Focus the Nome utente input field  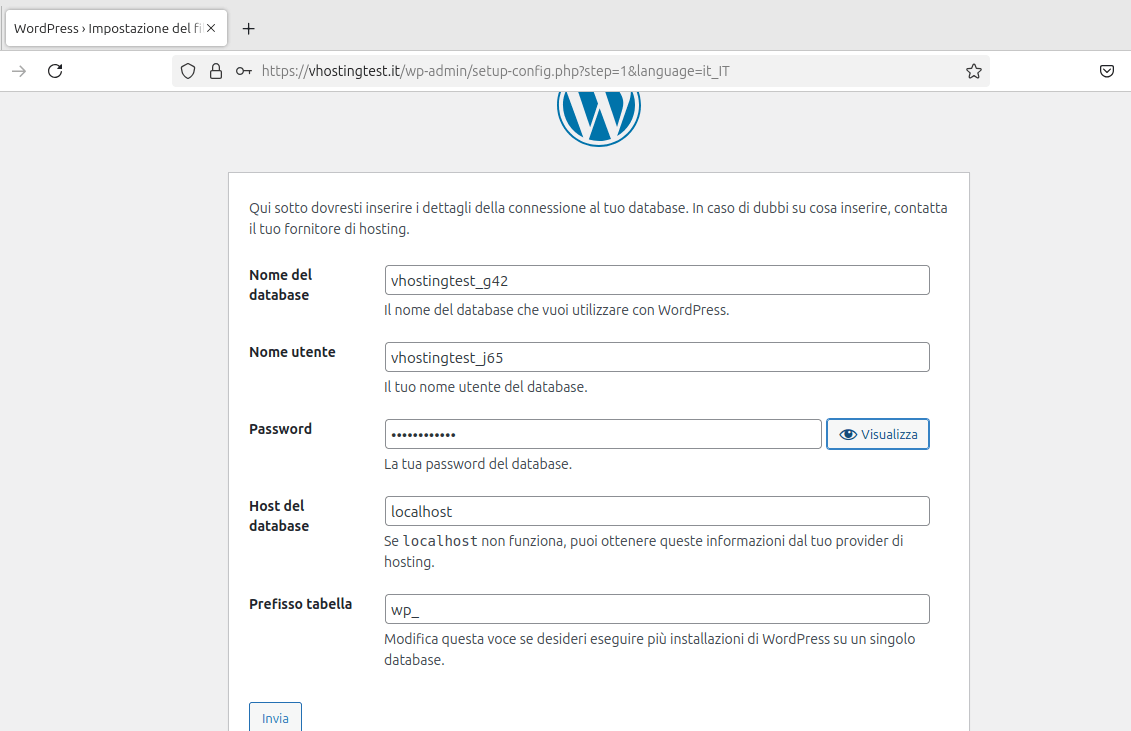pos(656,357)
